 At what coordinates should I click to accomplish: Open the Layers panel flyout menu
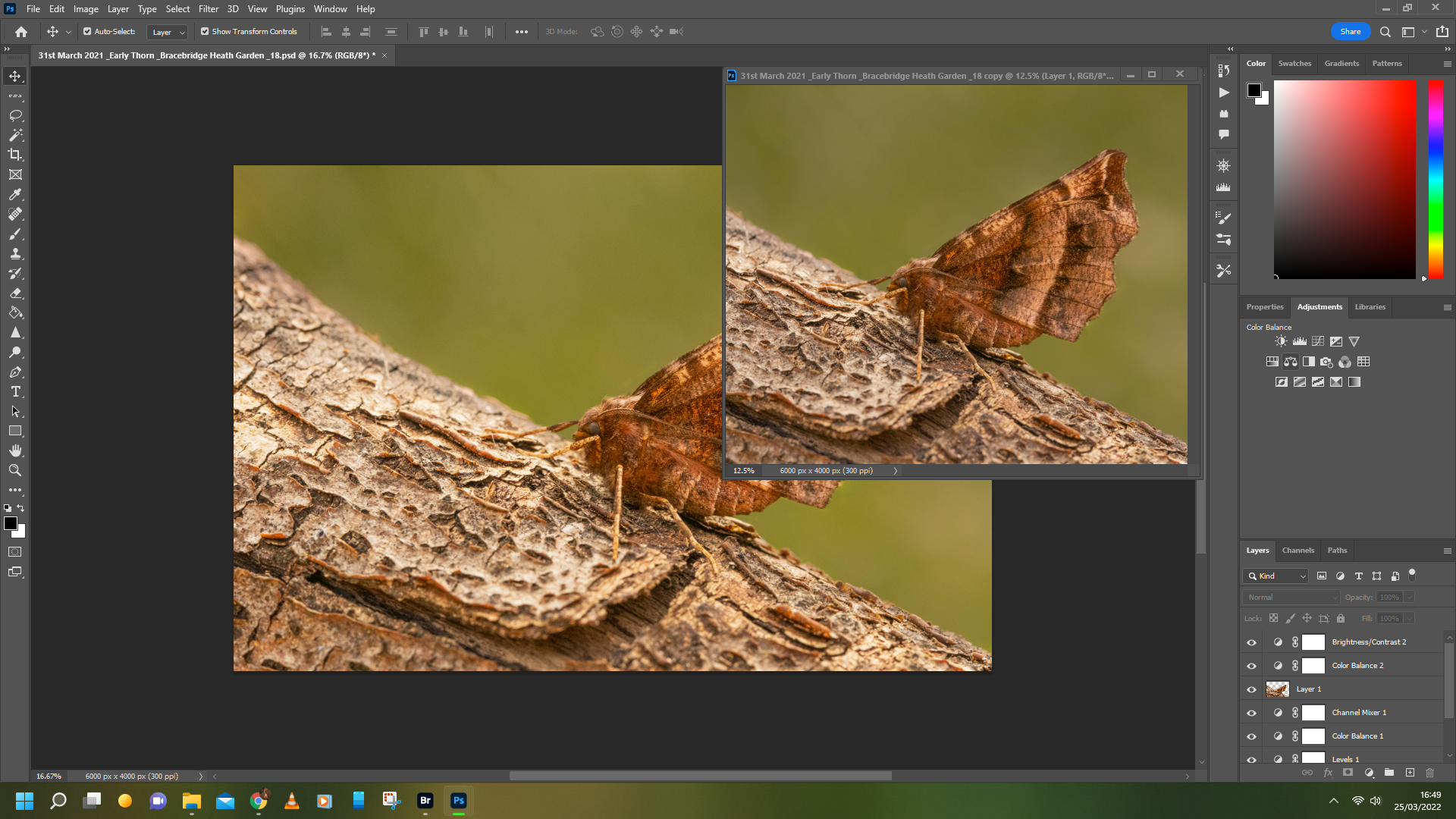1447,551
